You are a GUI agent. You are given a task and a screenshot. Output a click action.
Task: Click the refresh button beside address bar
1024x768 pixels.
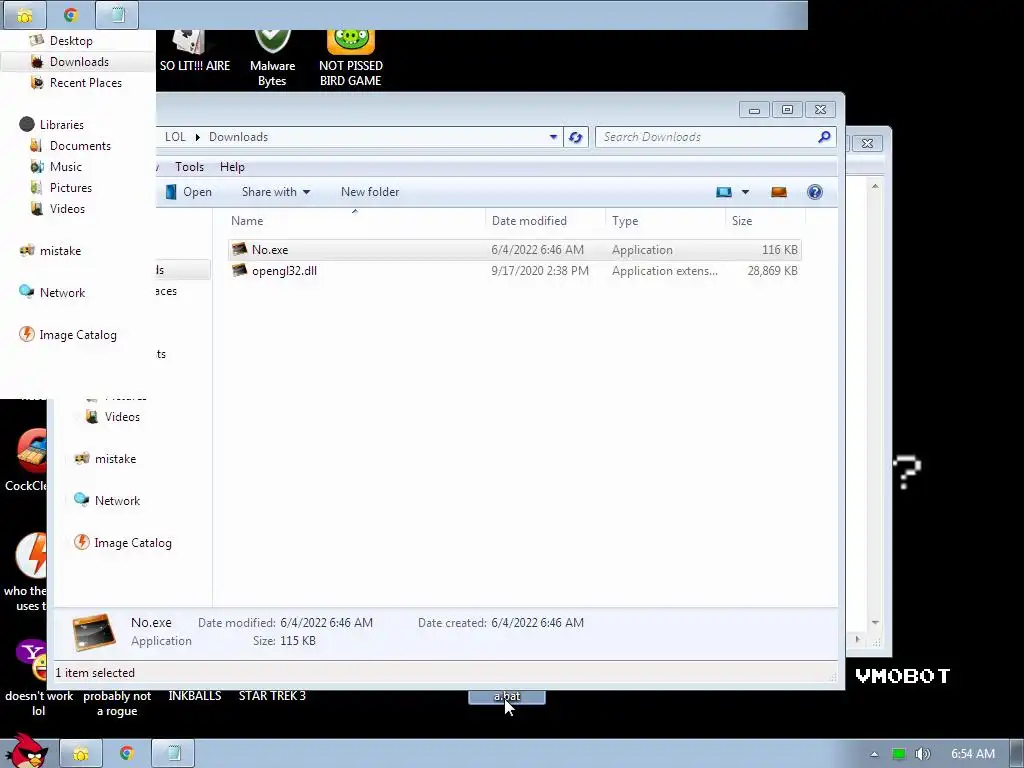575,137
